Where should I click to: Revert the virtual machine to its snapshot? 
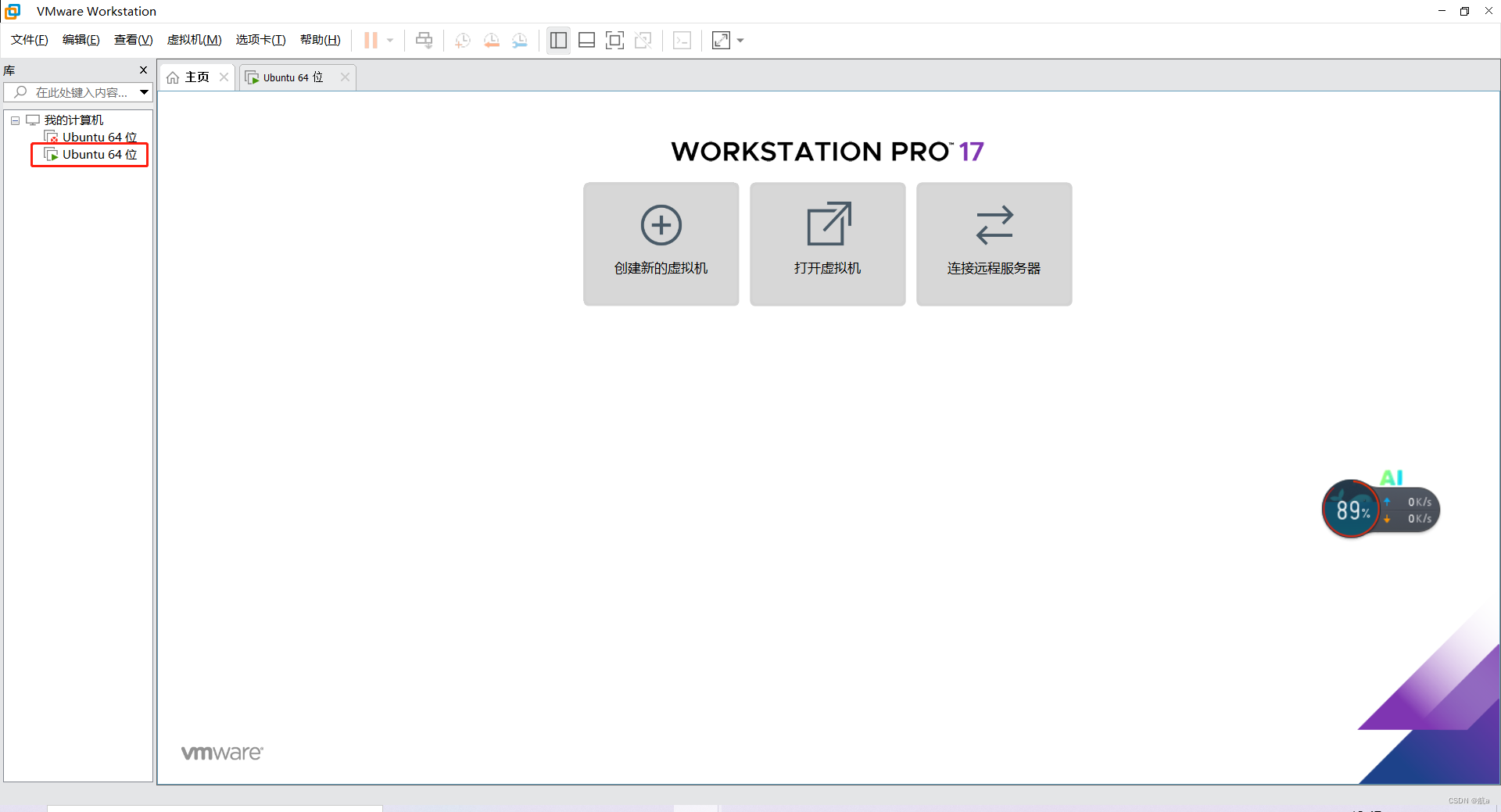[x=492, y=41]
